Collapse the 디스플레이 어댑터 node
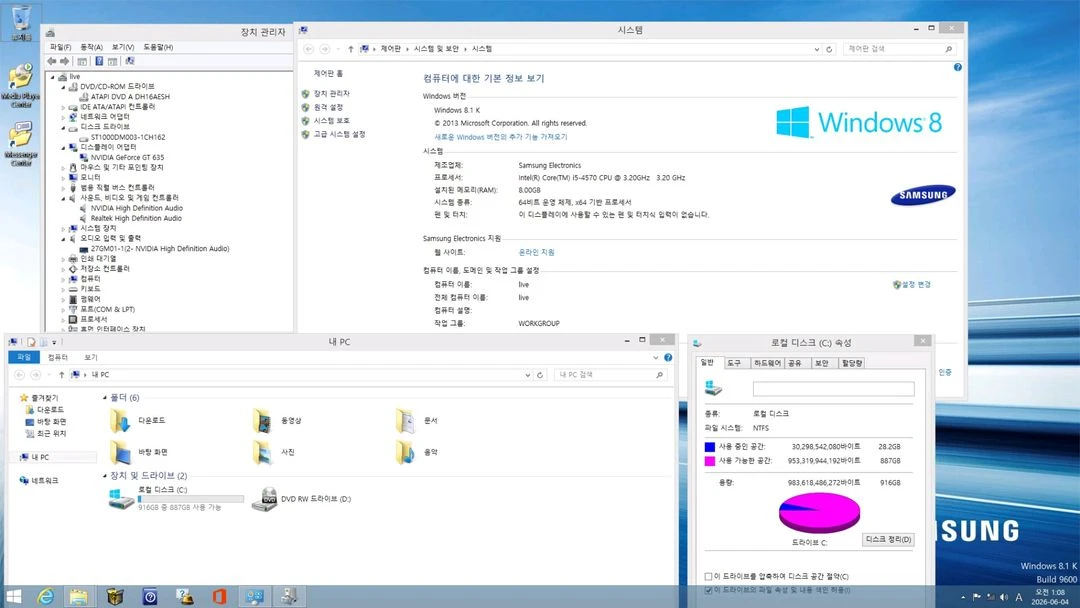The height and width of the screenshot is (608, 1080). point(63,147)
